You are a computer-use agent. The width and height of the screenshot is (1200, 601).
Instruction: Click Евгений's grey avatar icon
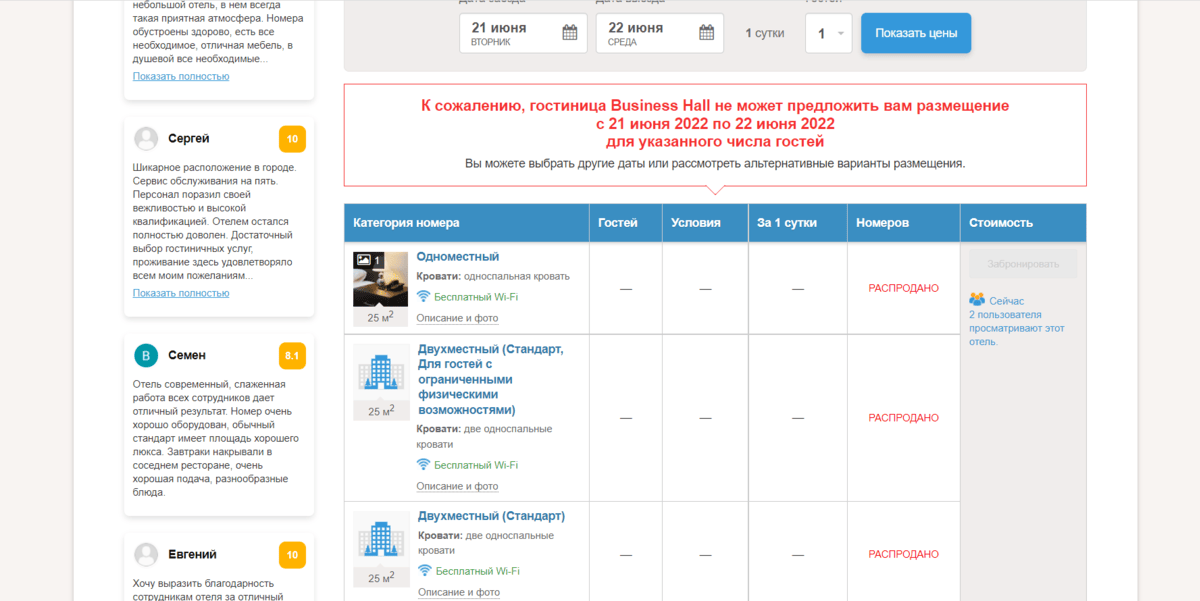146,554
